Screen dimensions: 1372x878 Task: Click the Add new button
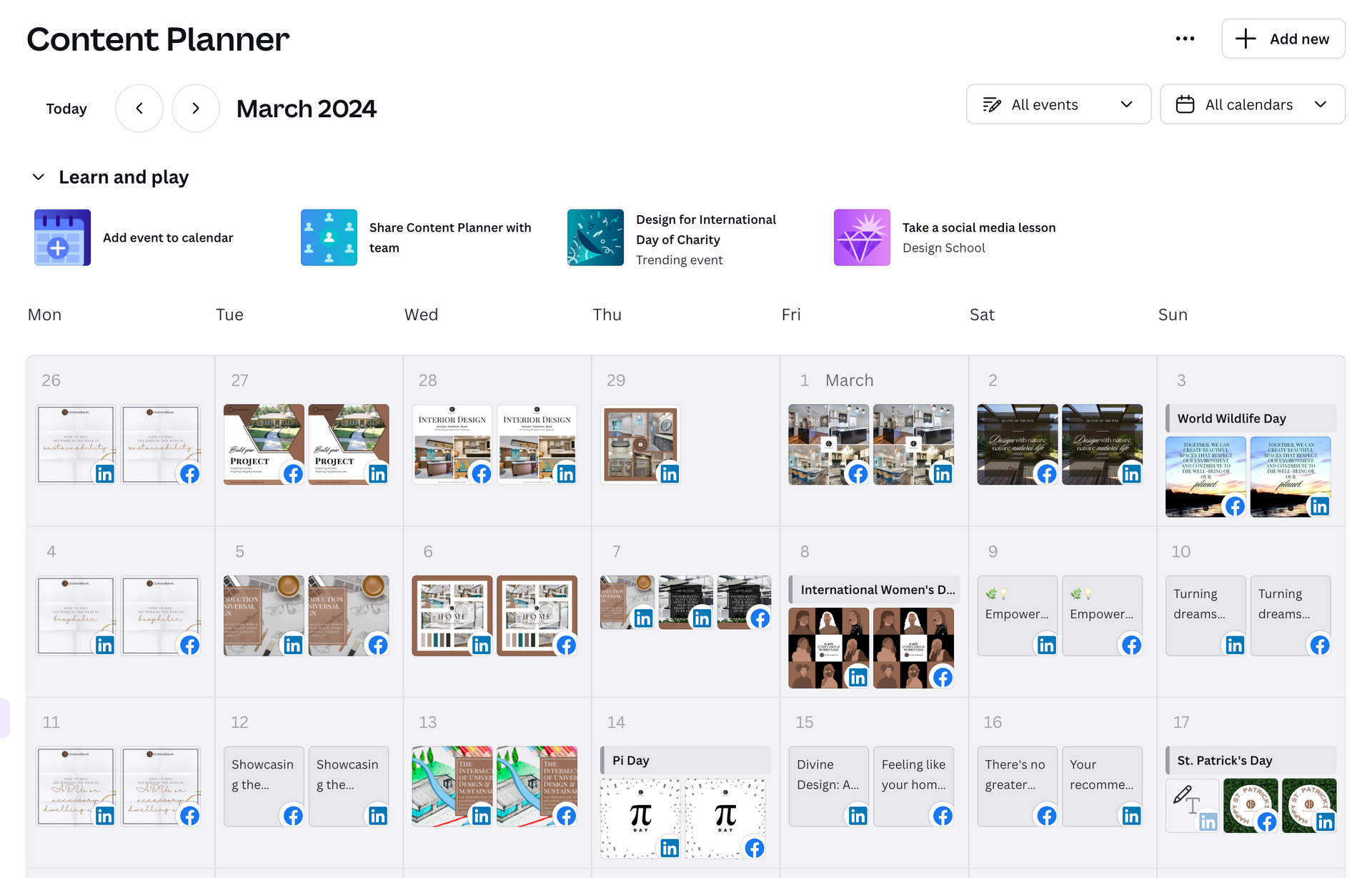click(x=1283, y=39)
